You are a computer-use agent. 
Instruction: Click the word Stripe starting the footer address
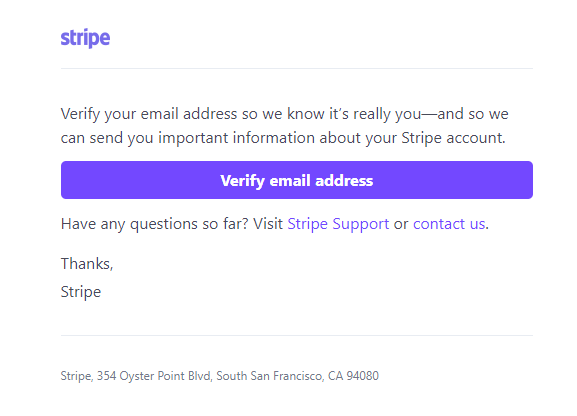coord(76,376)
